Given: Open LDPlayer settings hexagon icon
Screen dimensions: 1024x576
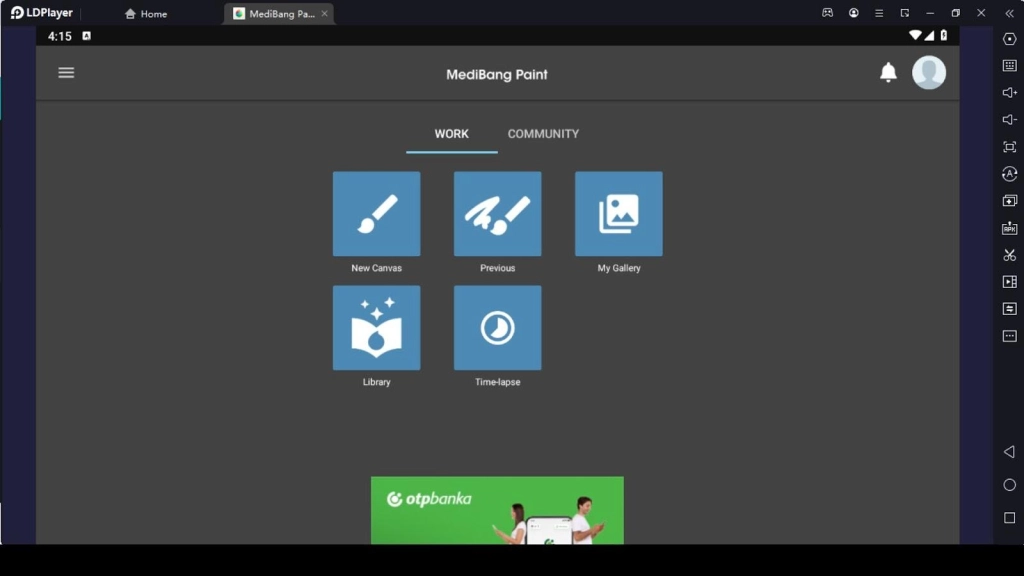Looking at the screenshot, I should (1010, 39).
